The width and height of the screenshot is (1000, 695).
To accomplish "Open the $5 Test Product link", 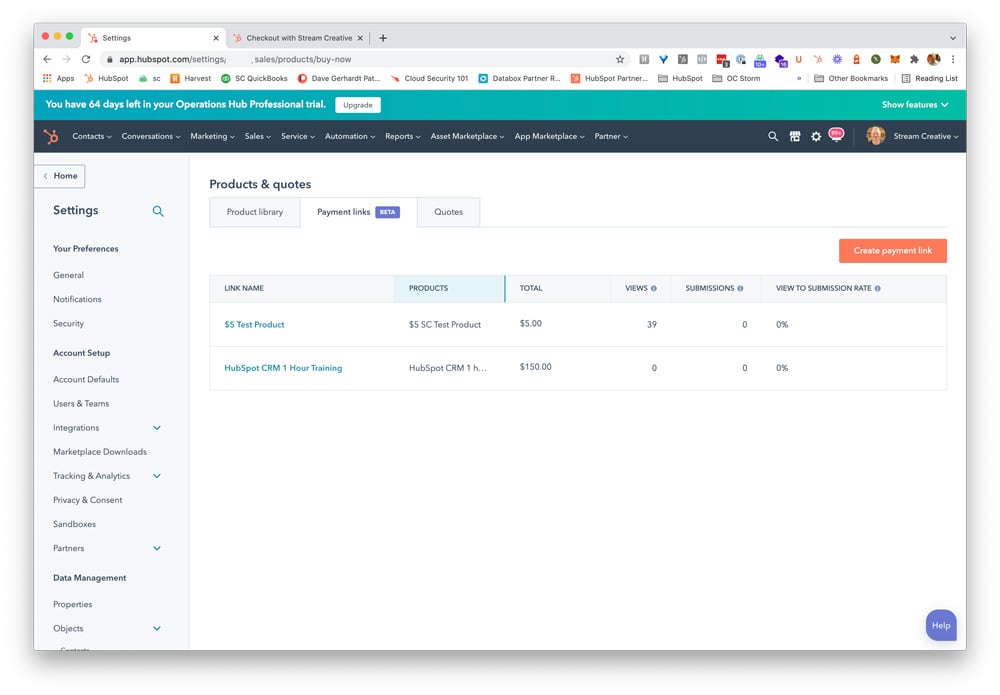I will pos(253,323).
